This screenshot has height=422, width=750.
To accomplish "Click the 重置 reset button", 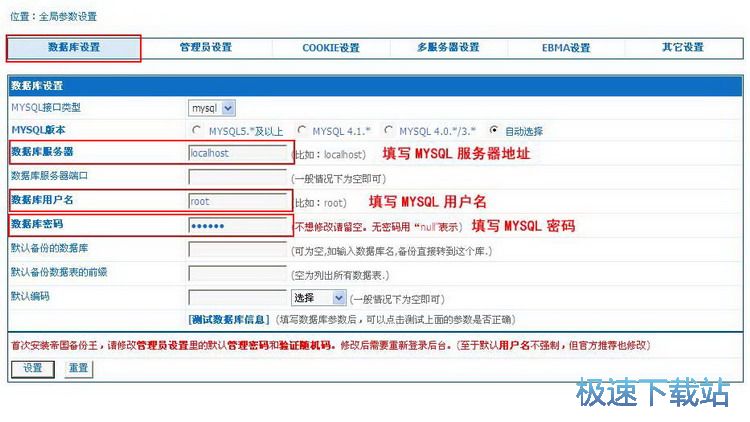I will [78, 368].
